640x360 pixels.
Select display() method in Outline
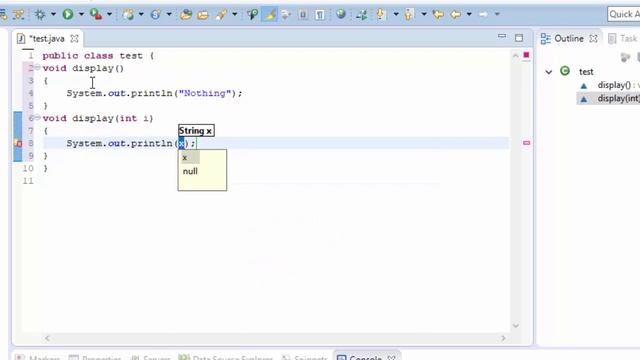[x=614, y=85]
